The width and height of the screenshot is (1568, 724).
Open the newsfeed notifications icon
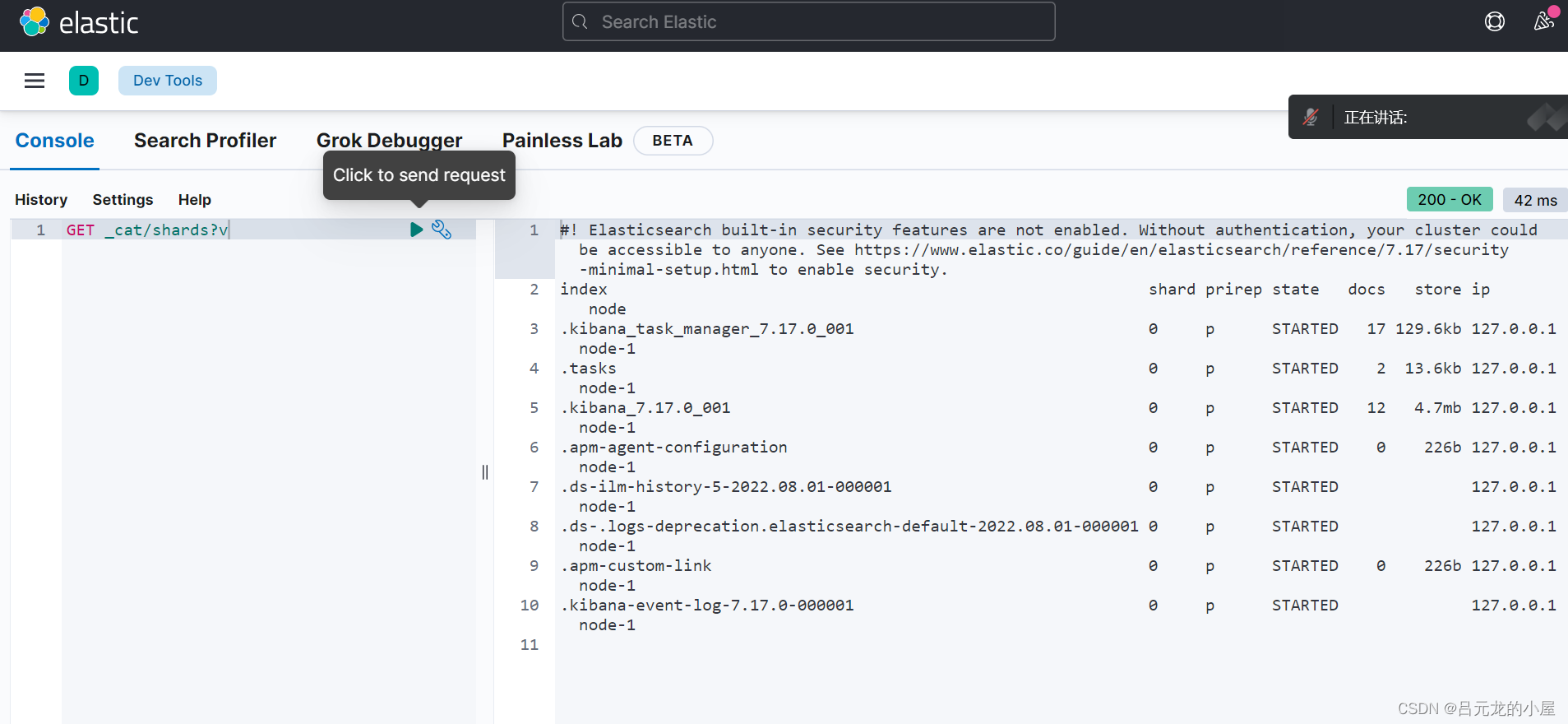point(1544,21)
